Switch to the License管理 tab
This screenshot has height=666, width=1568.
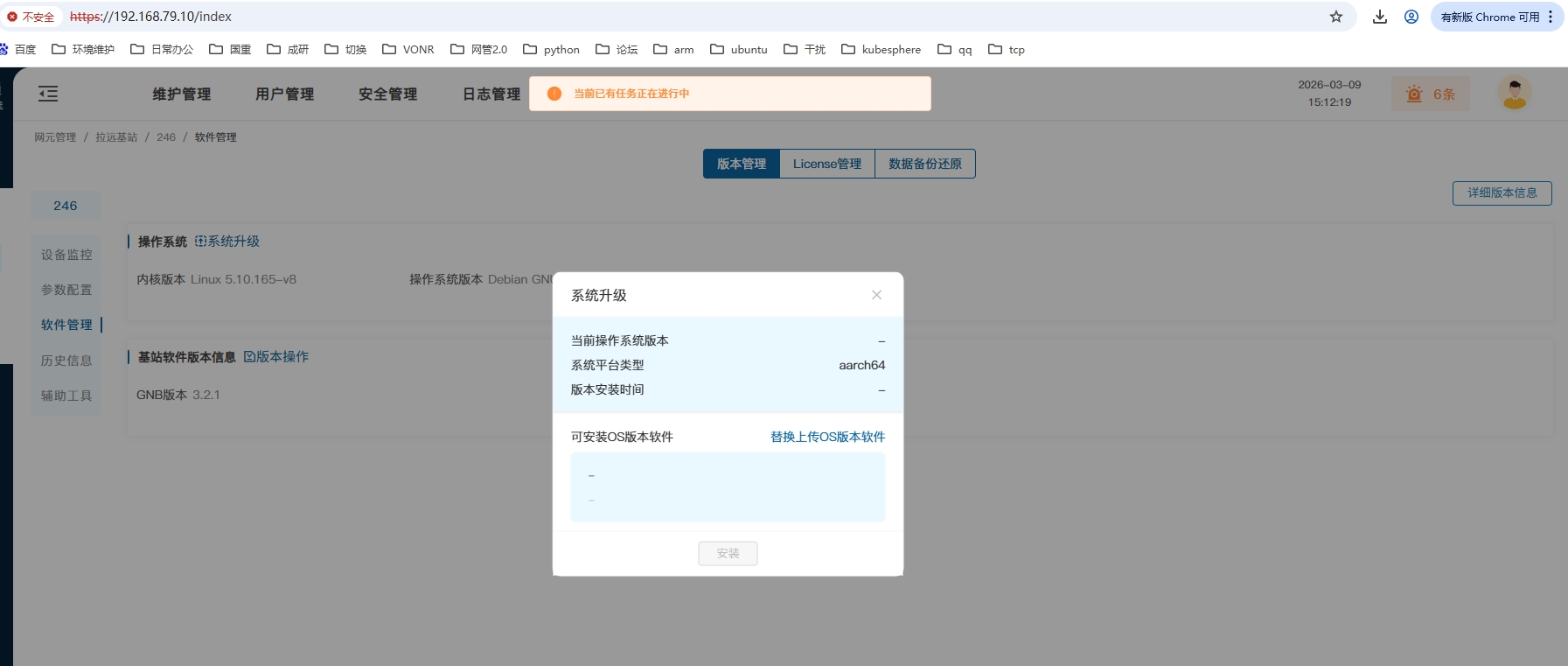click(x=826, y=164)
